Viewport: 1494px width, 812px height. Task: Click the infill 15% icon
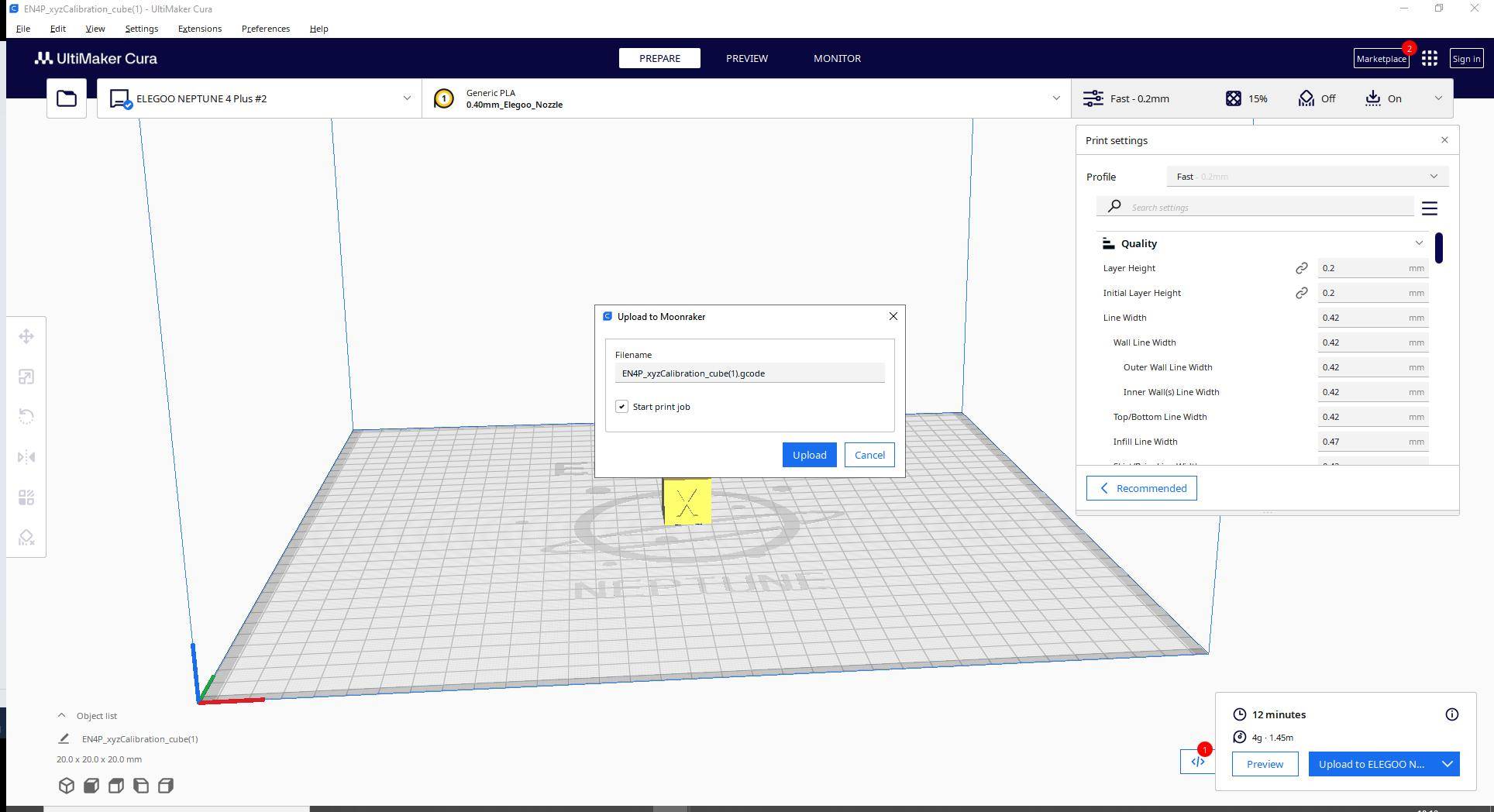coord(1234,98)
